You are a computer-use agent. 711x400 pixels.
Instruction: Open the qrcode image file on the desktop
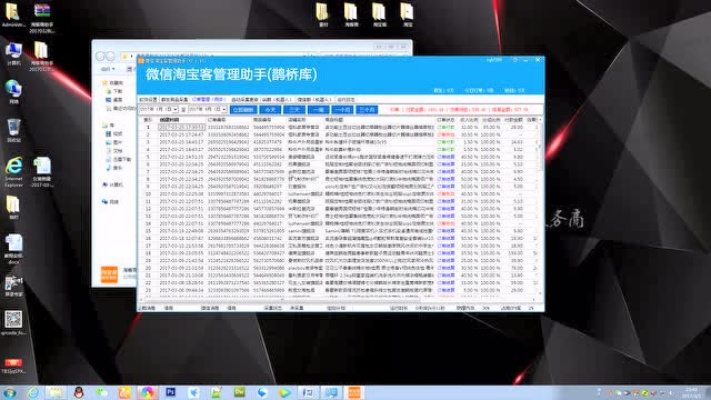[x=14, y=322]
